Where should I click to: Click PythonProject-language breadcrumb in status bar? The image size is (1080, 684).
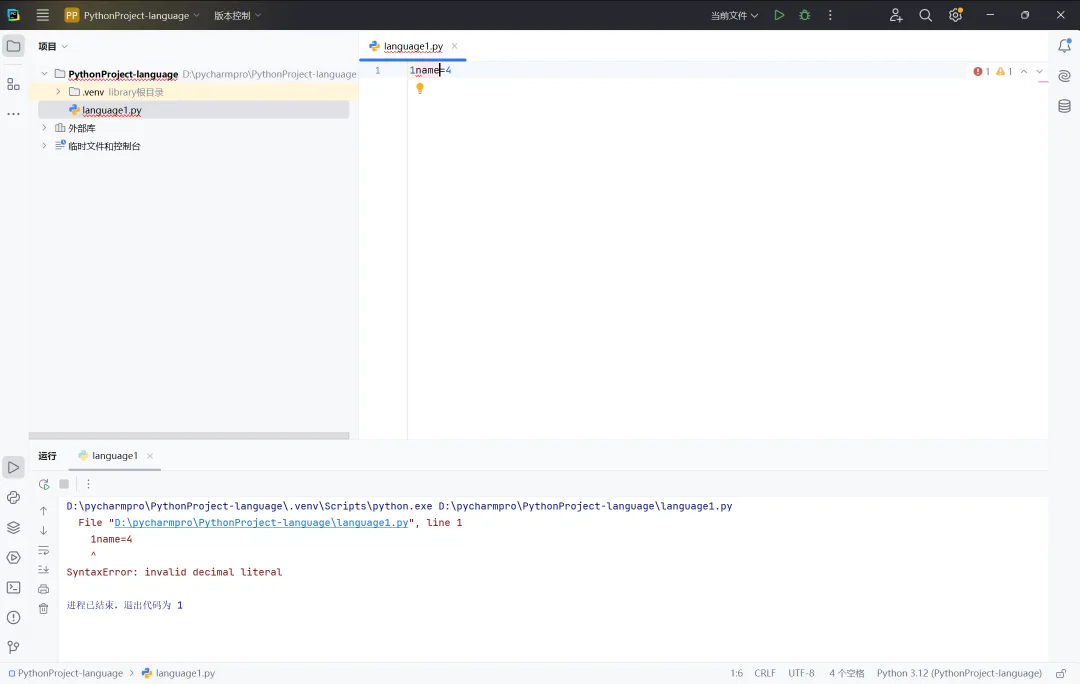click(x=65, y=673)
